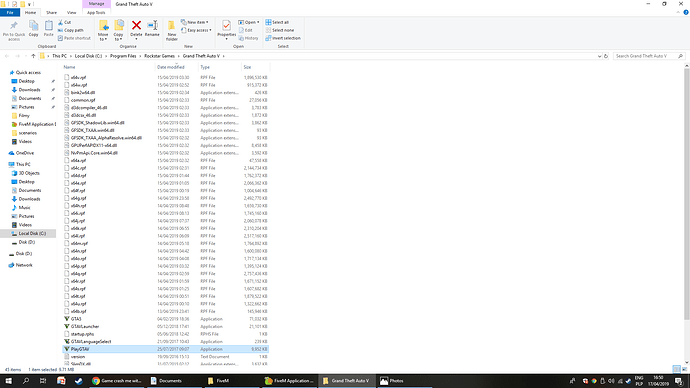Click Paste shortcut in Clipboard group
Image resolution: width=690 pixels, height=388 pixels.
[x=74, y=38]
